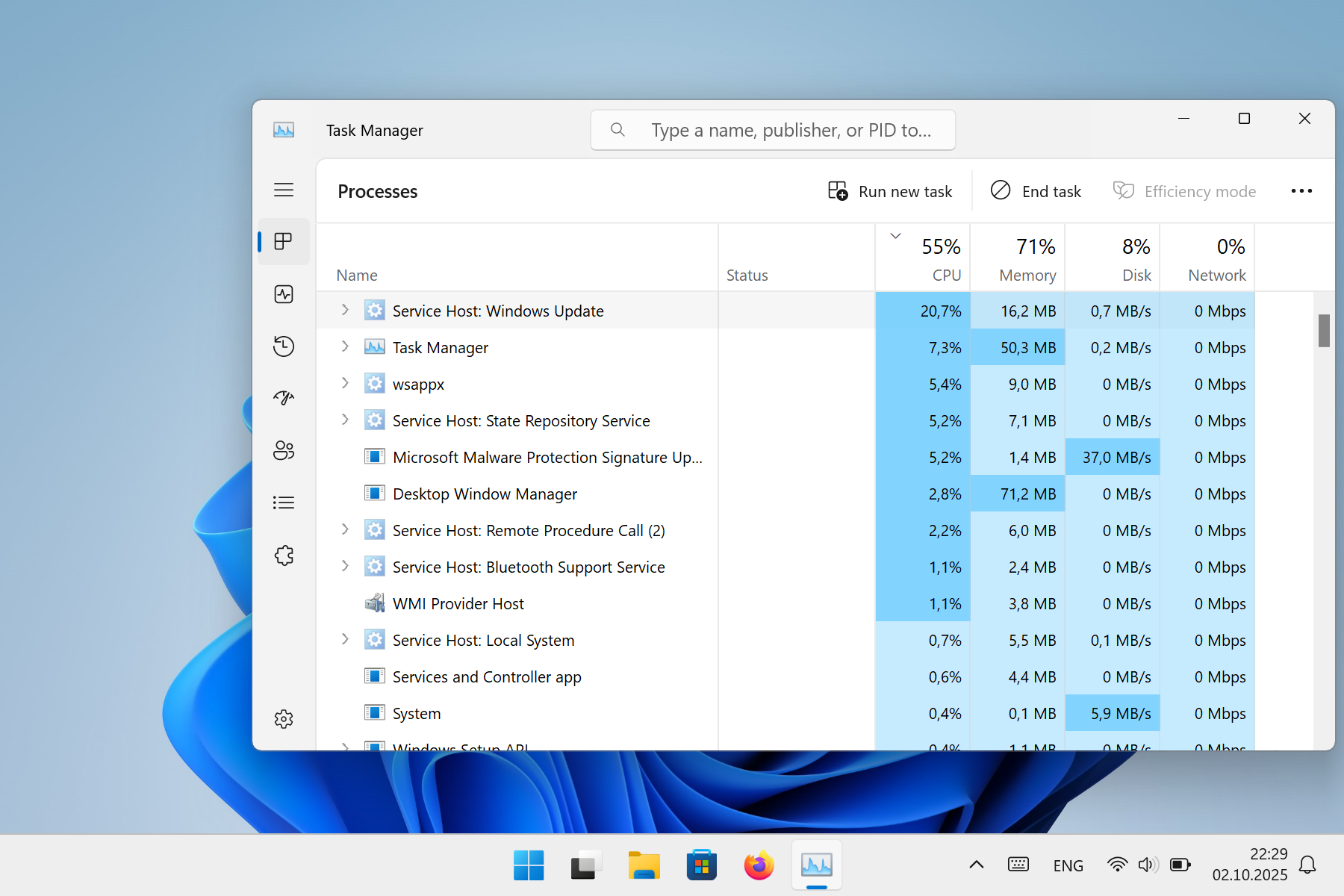Open the Details page in the sidebar
Screen dimensions: 1344x896
tap(284, 503)
